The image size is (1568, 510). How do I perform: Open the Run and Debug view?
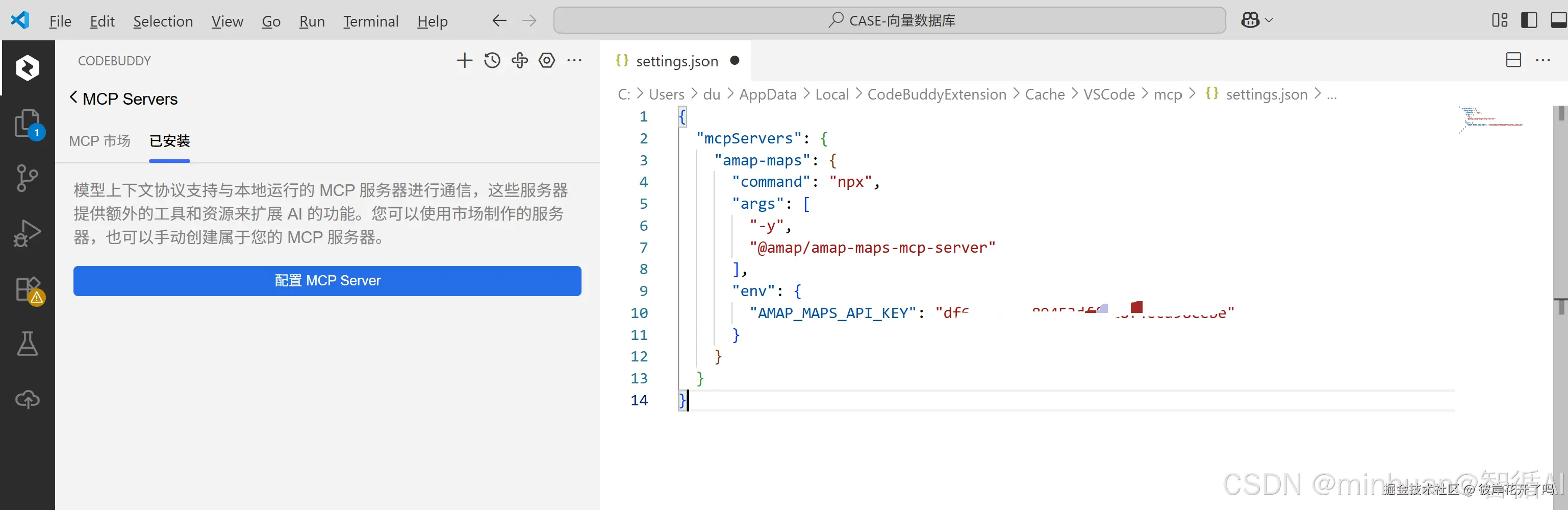(x=27, y=233)
